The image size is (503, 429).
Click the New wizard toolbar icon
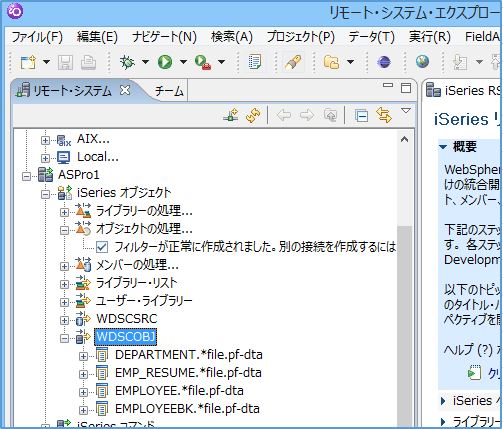coord(28,62)
